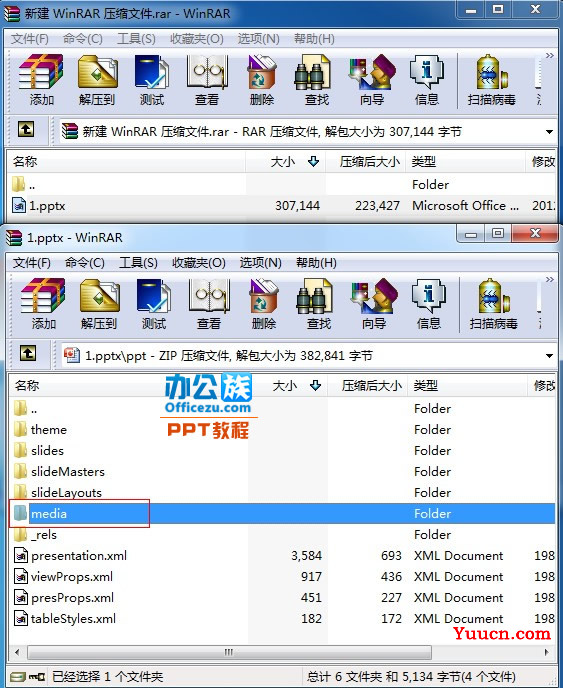Image resolution: width=563 pixels, height=688 pixels.
Task: Click 扫描病毒 icon in the top window
Action: coord(491,80)
